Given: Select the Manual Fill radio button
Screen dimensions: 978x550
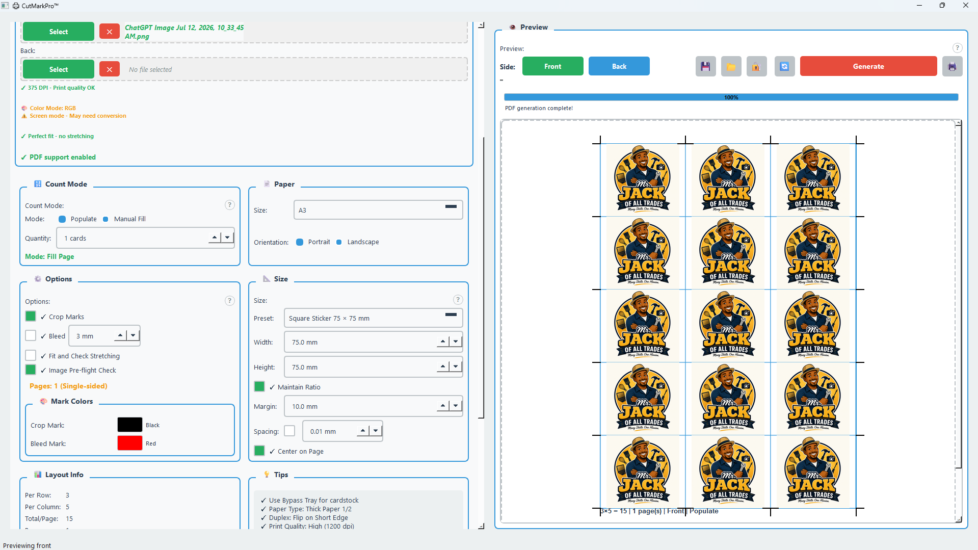Looking at the screenshot, I should (105, 219).
